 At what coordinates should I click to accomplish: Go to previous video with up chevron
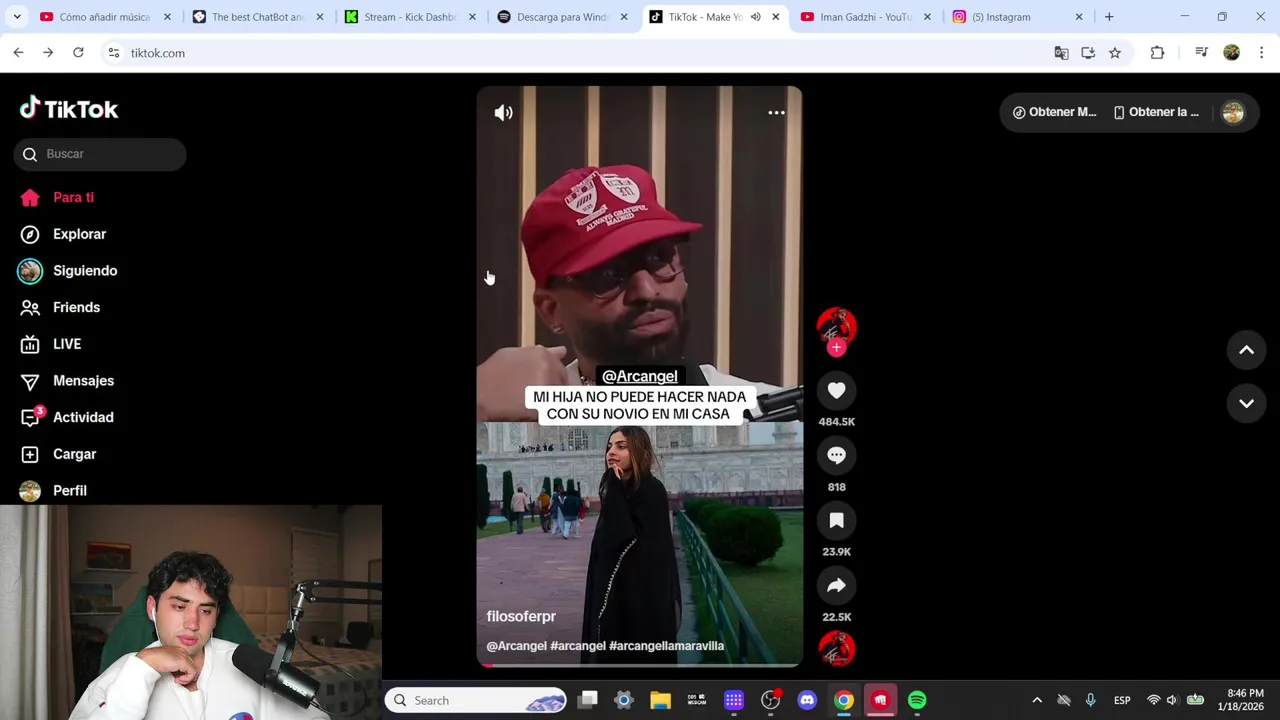pos(1247,350)
